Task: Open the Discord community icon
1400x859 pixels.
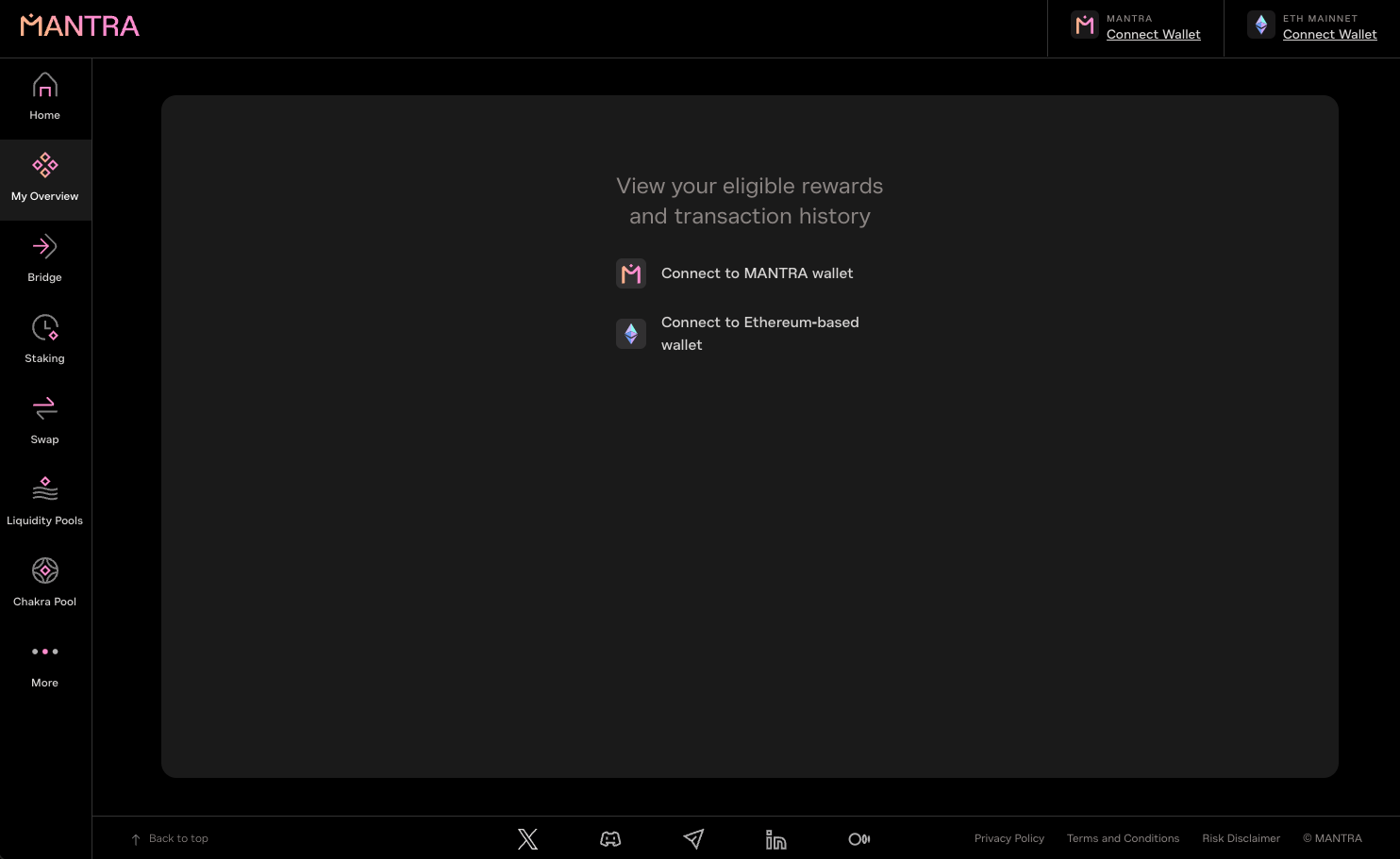Action: click(x=610, y=839)
